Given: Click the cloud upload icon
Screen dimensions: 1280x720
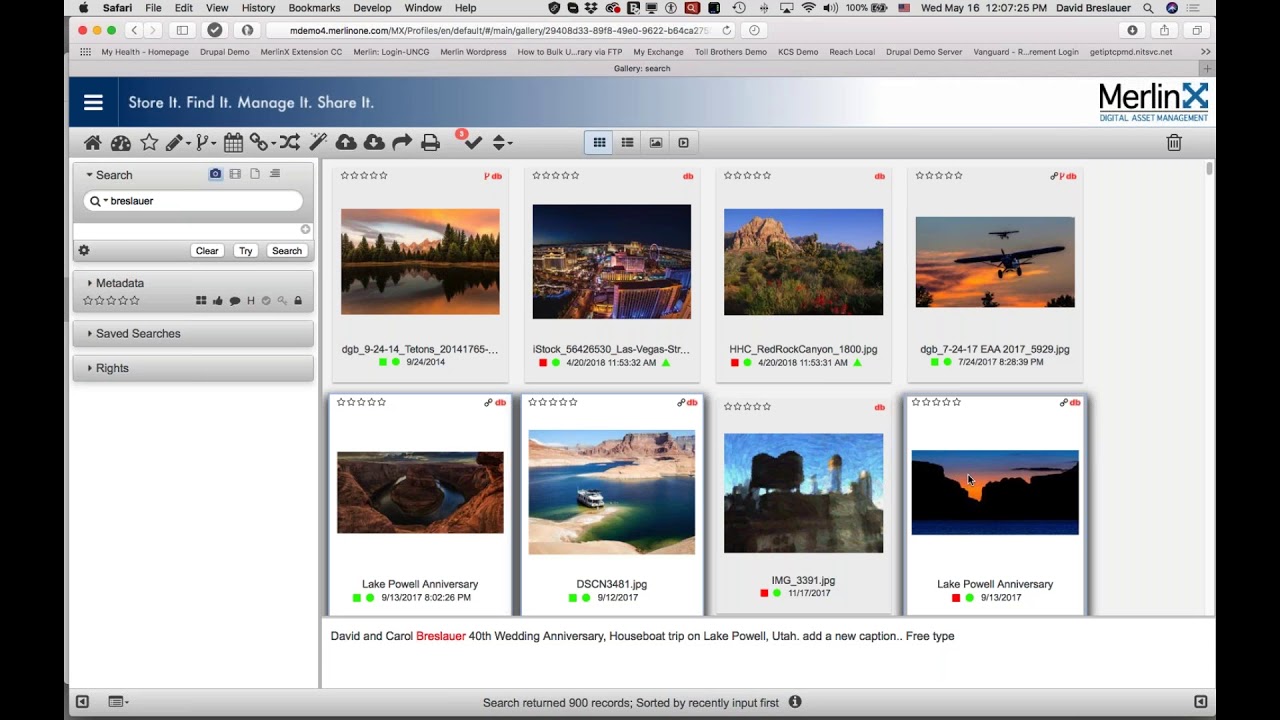Looking at the screenshot, I should [x=346, y=143].
